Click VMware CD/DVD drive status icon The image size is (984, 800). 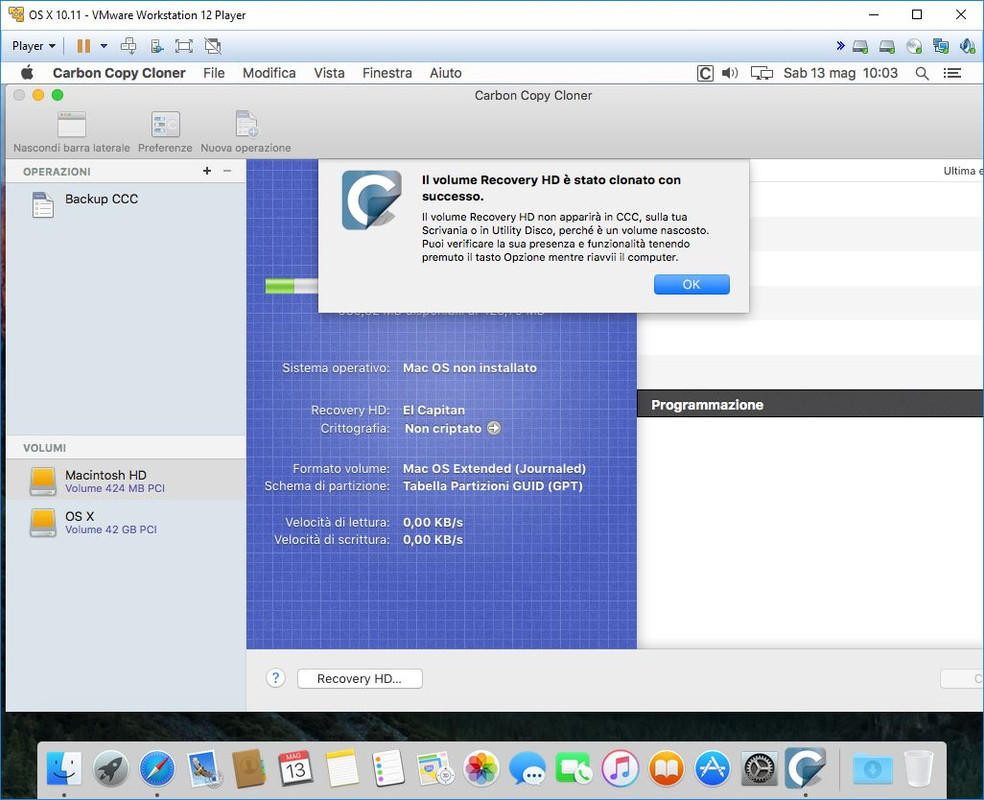914,46
